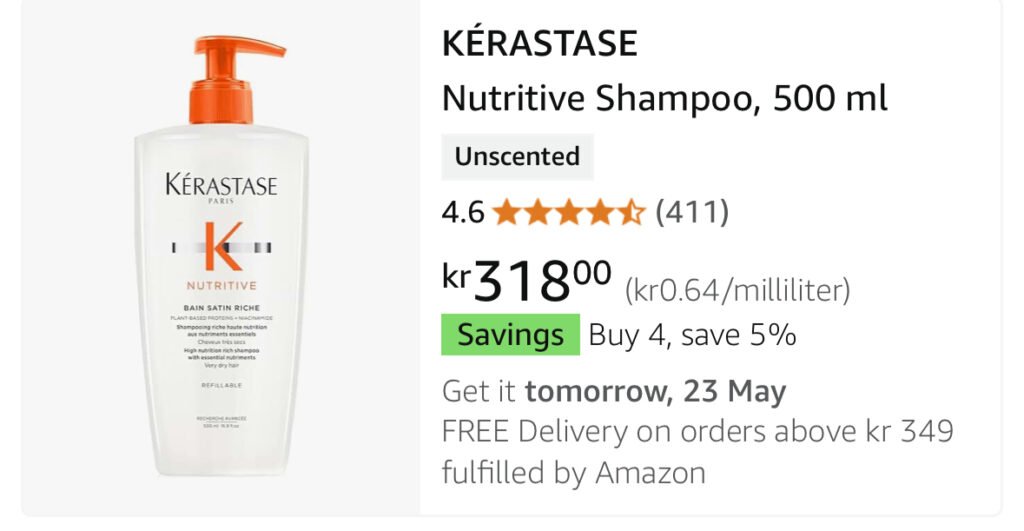
Task: View the 411 customer reviews
Action: (691, 212)
